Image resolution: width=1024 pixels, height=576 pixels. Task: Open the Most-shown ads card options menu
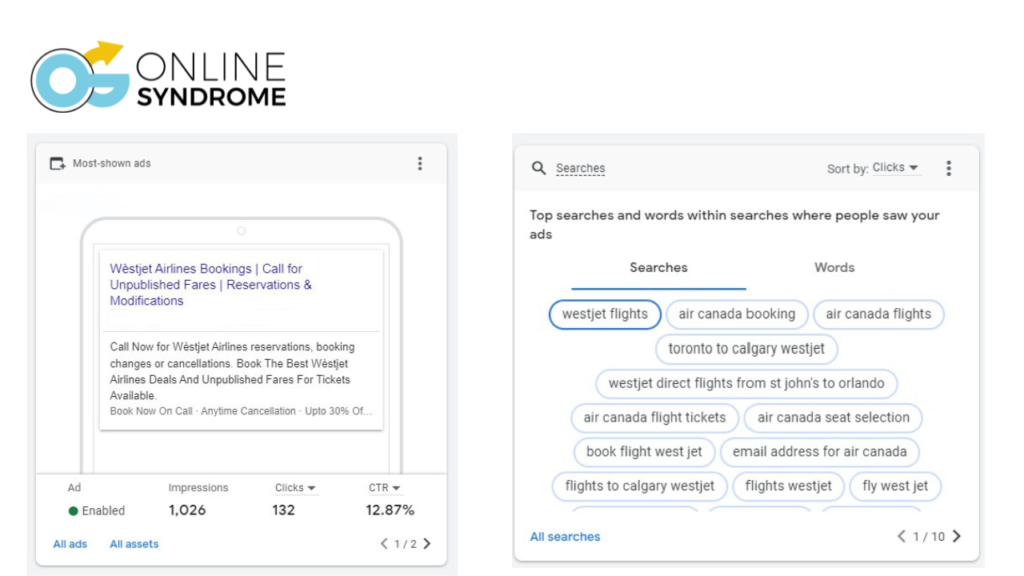[420, 163]
